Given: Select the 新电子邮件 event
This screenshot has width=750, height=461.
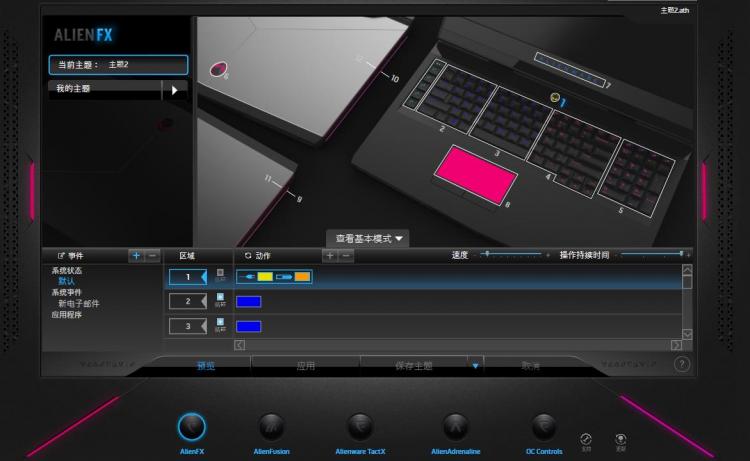Looking at the screenshot, I should coord(78,303).
